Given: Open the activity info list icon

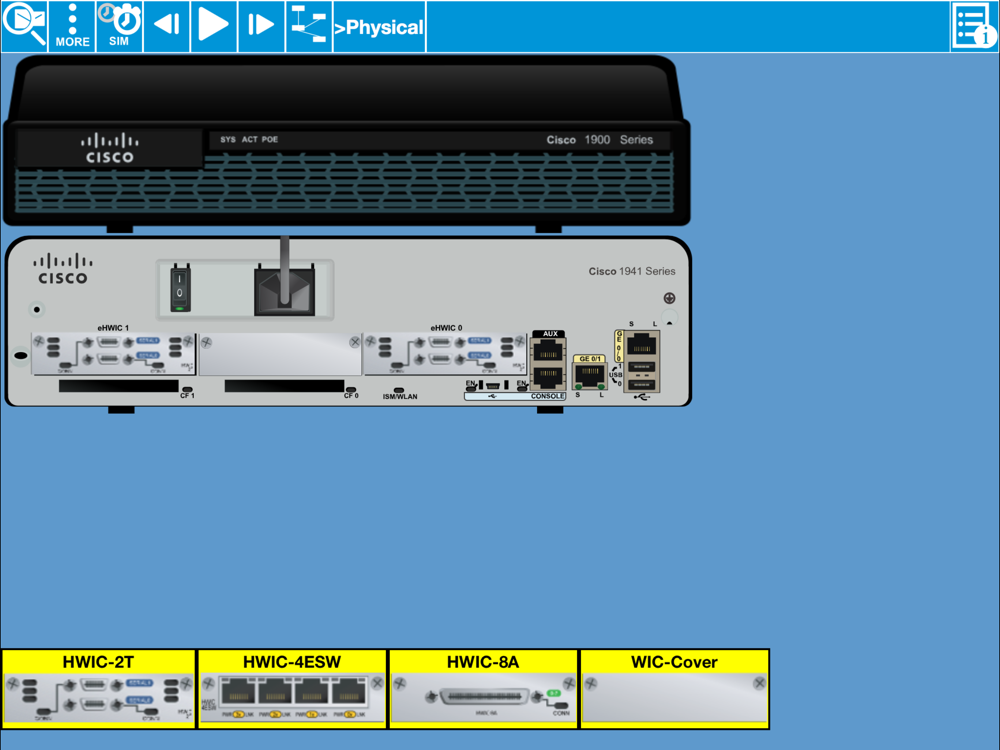Looking at the screenshot, I should click(974, 26).
